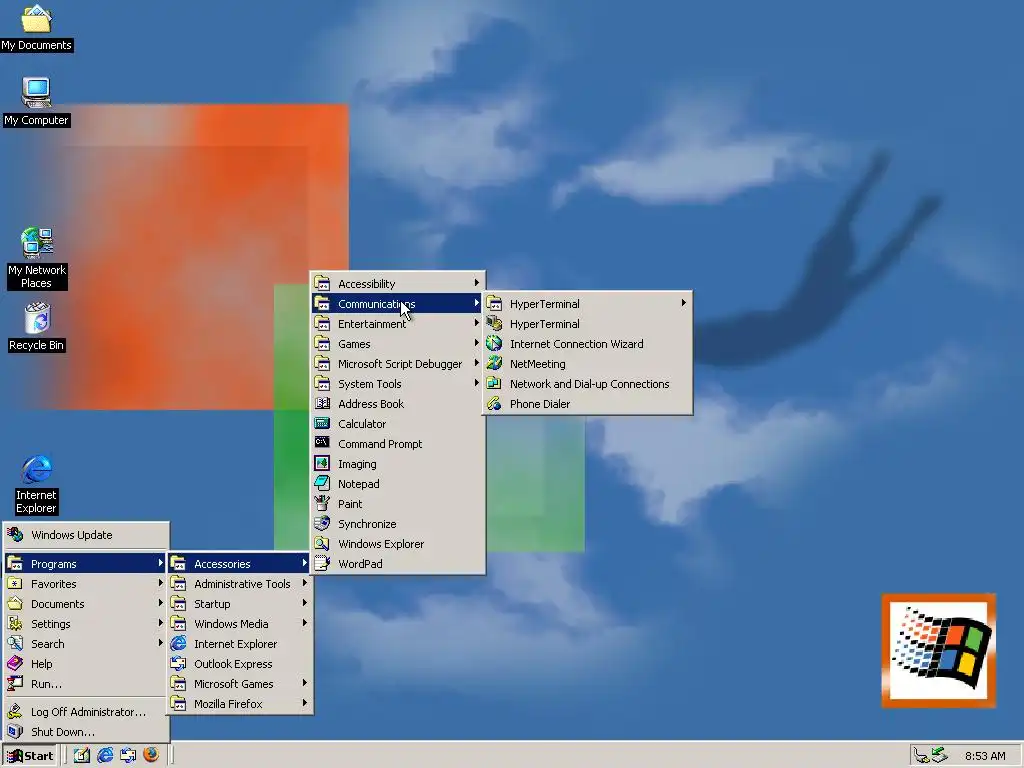Open Startup submenu
The height and width of the screenshot is (768, 1024).
tap(240, 604)
